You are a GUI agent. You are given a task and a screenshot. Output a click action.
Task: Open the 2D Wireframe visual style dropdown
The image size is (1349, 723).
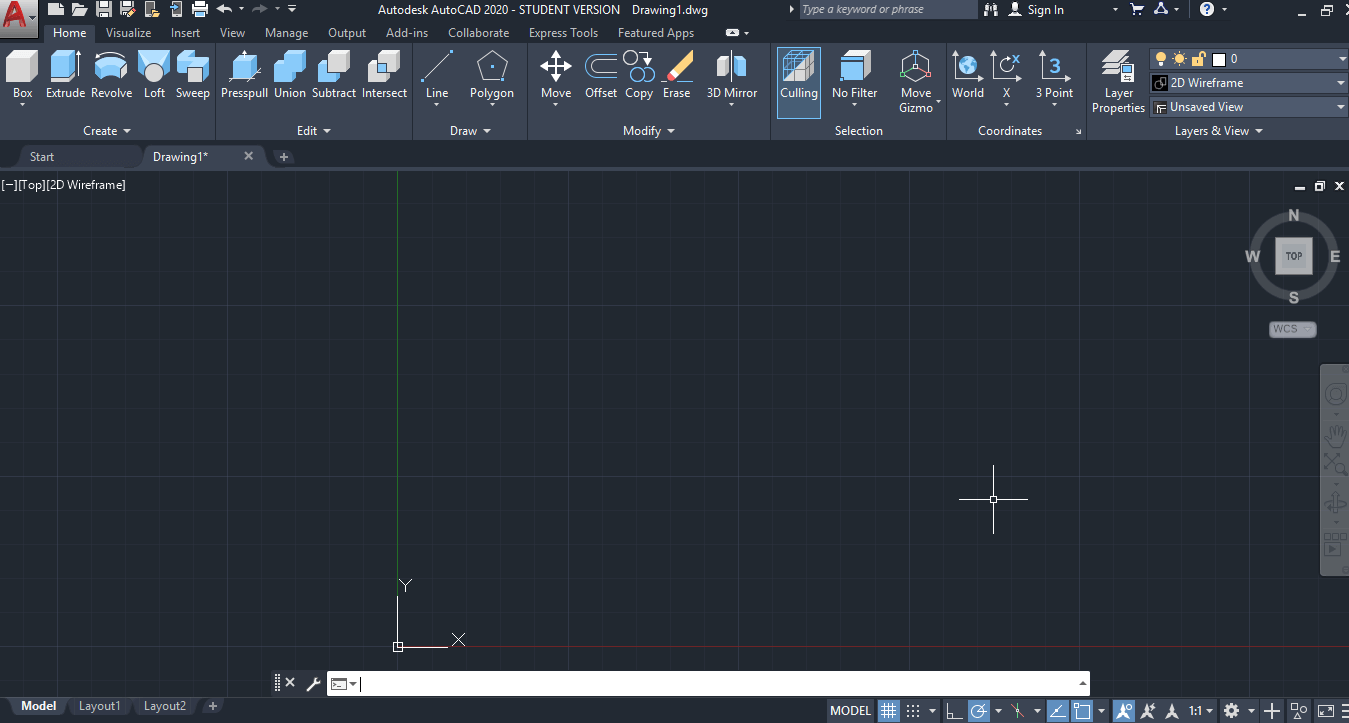(x=1340, y=83)
